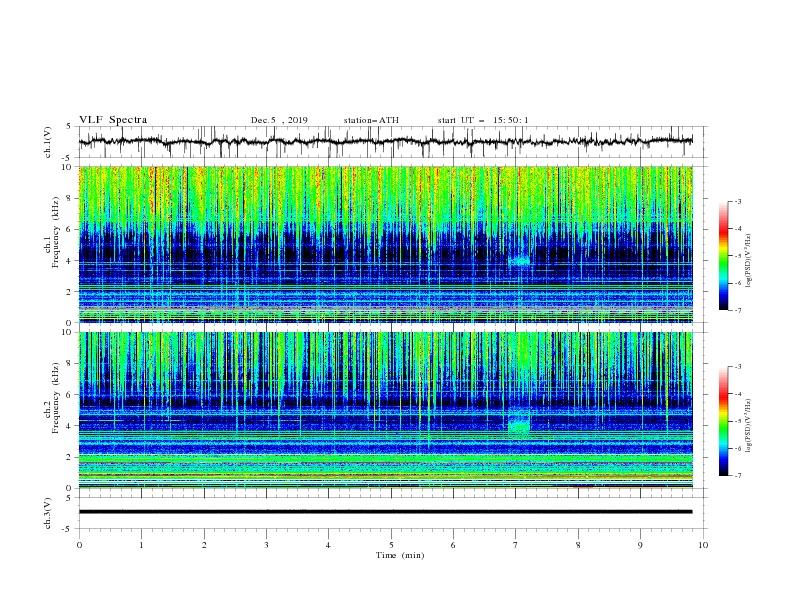Click the ch.1 'Frequency (kHz)' axis label
The image size is (792, 612).
(x=56, y=232)
